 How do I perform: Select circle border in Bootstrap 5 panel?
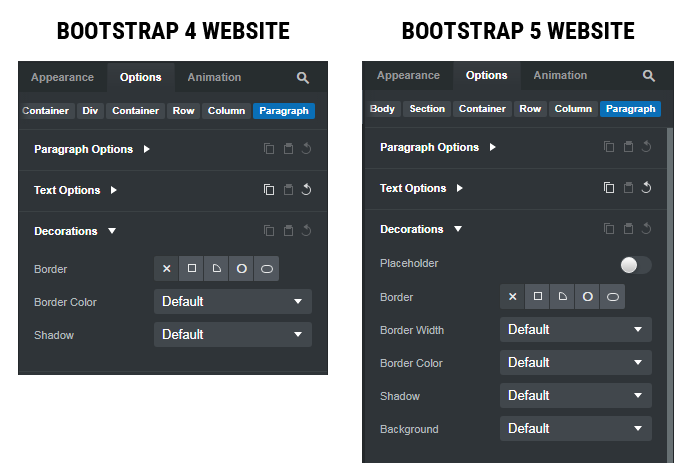click(587, 296)
